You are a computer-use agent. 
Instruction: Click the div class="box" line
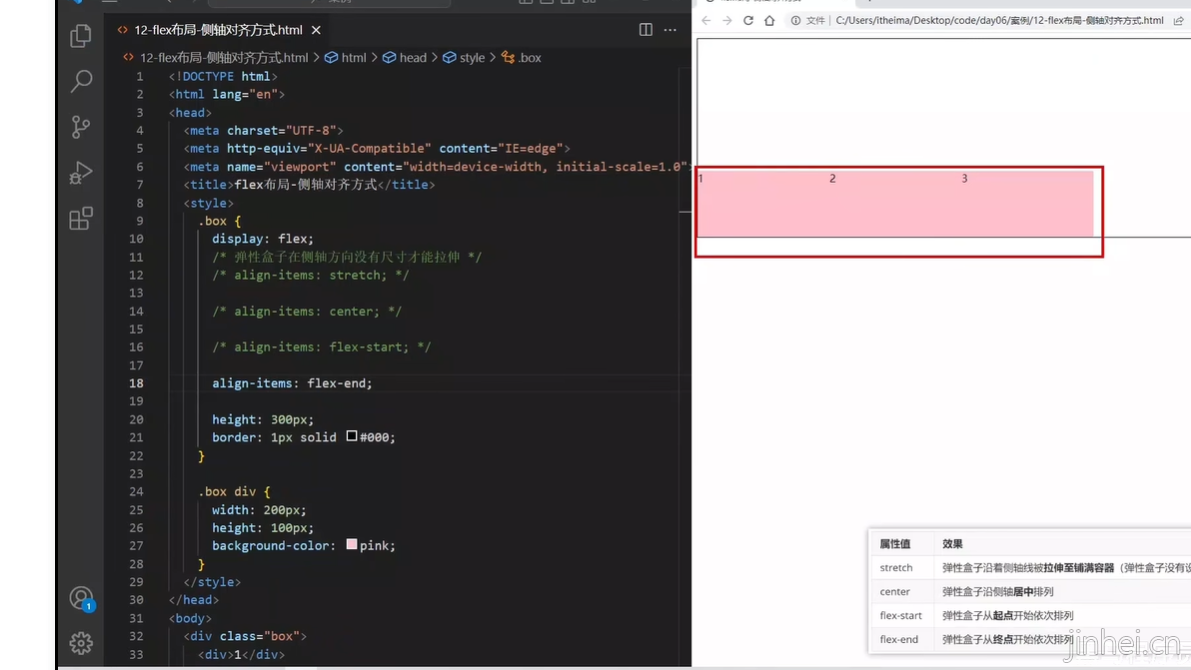245,636
